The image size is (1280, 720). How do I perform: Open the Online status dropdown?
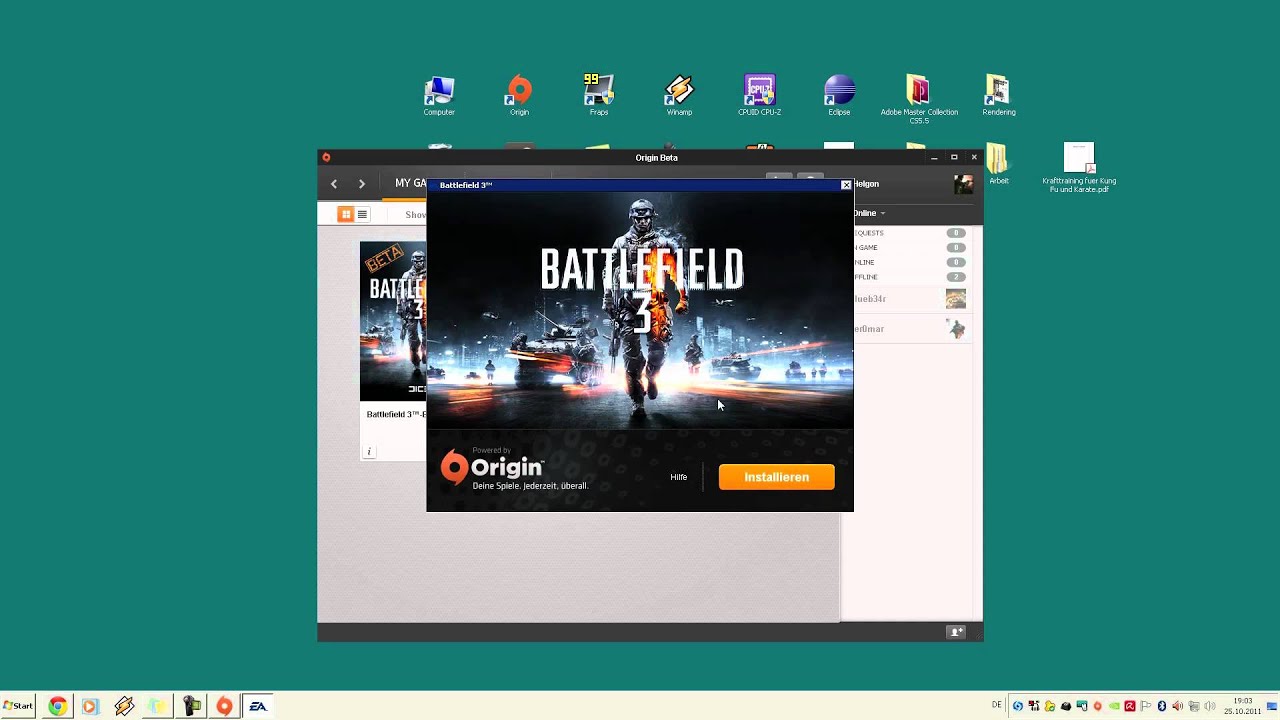[869, 213]
